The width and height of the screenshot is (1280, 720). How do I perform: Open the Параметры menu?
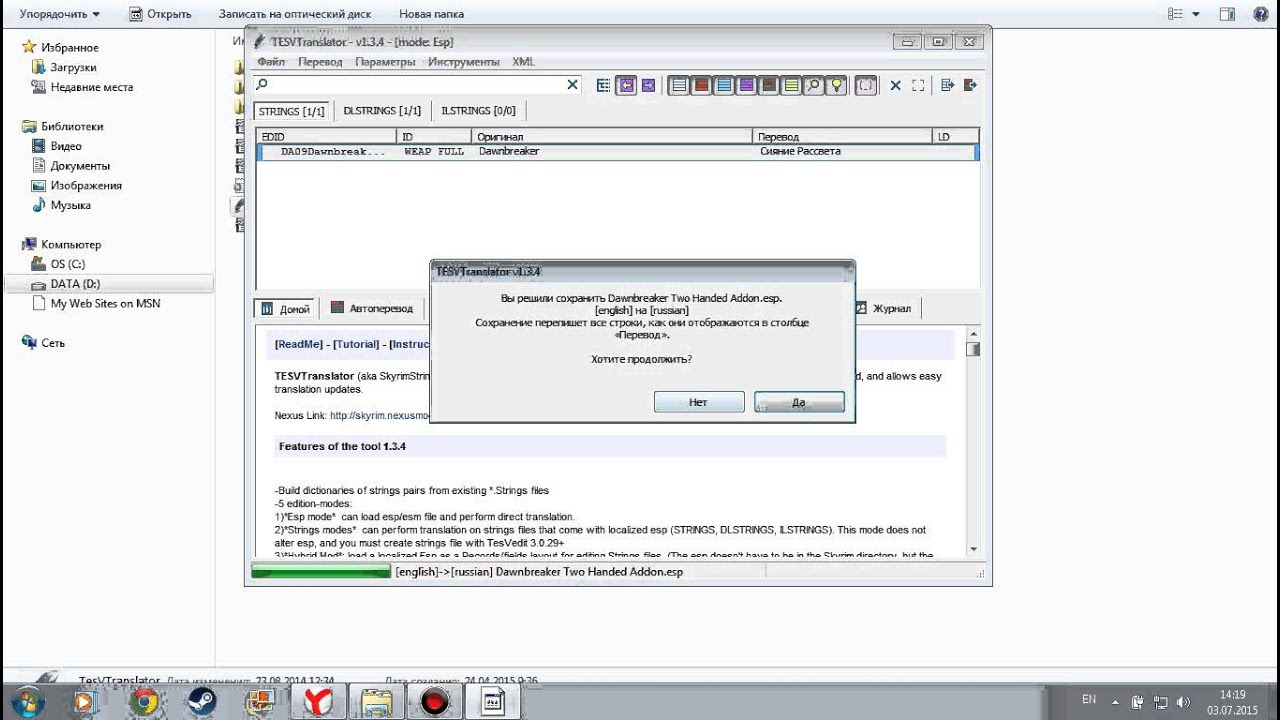click(x=385, y=62)
